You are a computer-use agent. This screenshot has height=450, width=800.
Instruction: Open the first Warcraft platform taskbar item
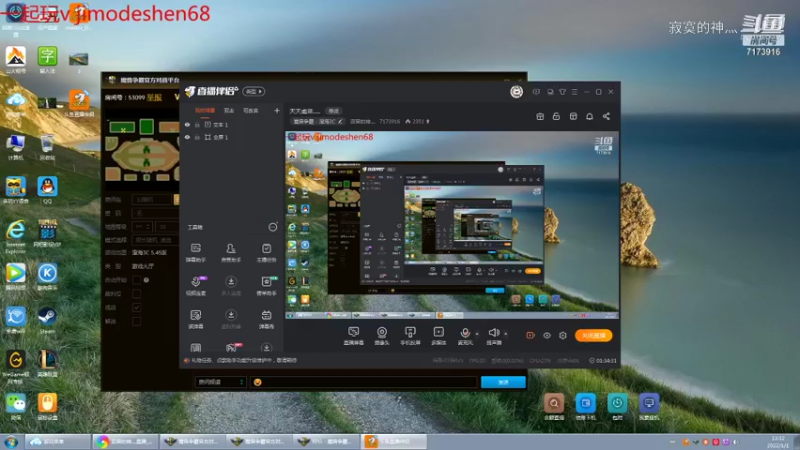[x=192, y=442]
